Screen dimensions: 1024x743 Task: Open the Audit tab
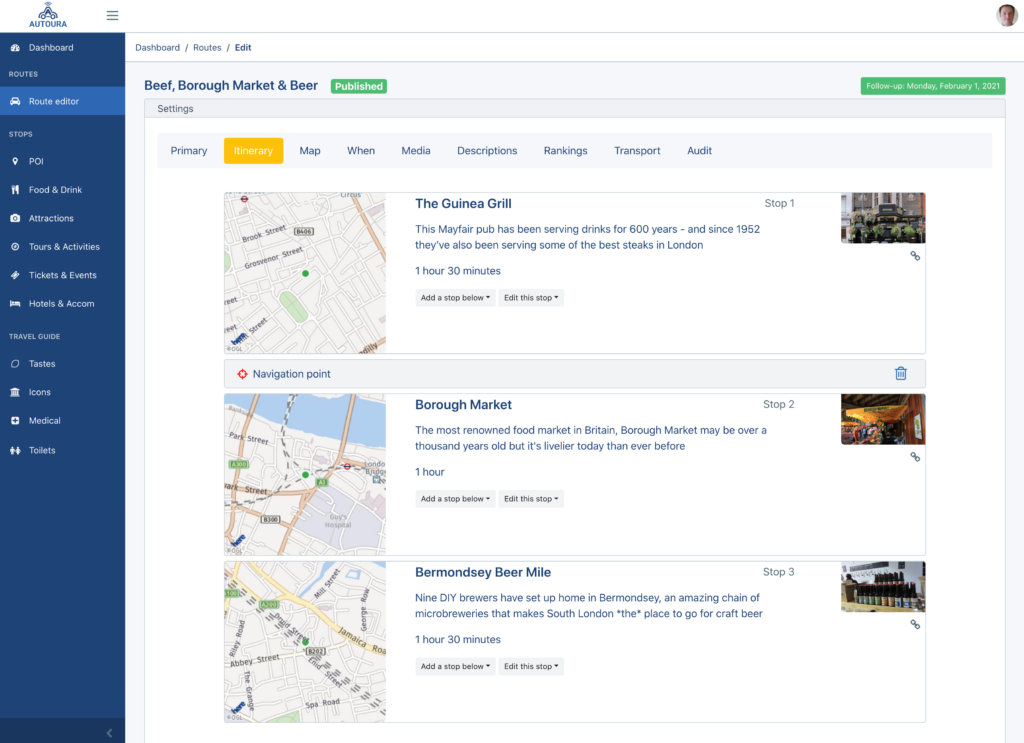click(x=699, y=151)
